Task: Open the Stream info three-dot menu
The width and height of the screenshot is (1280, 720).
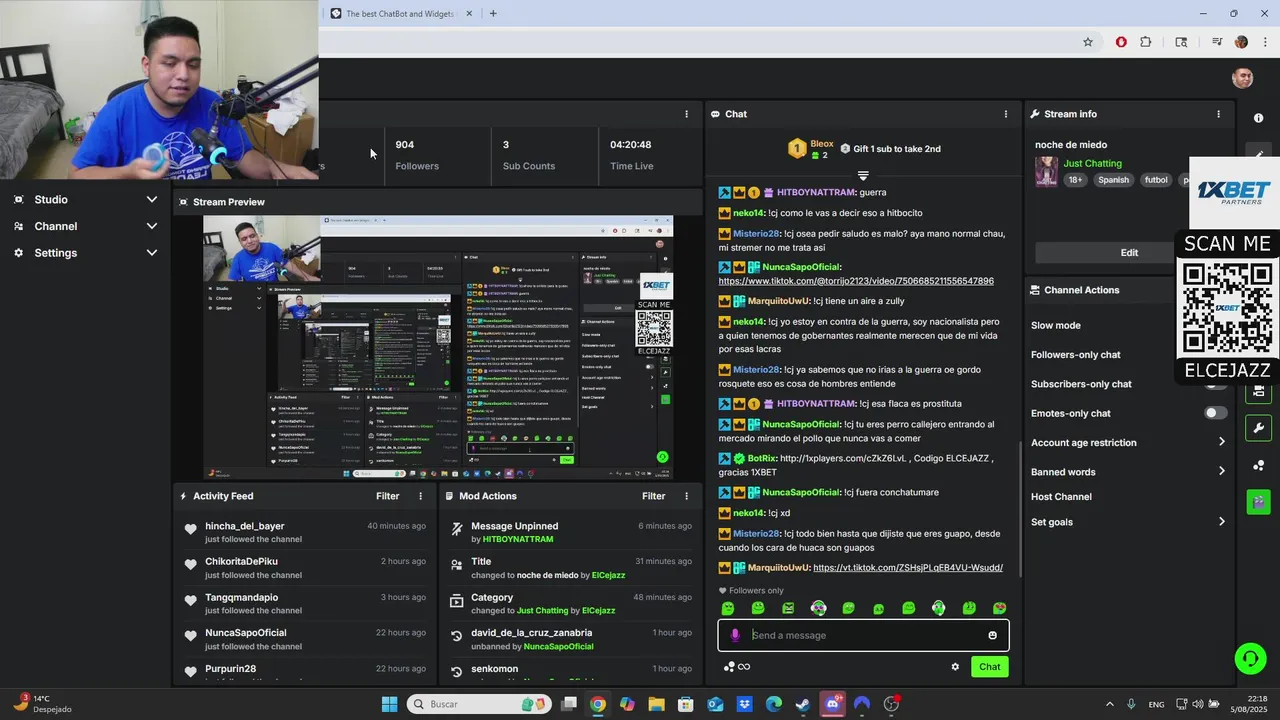Action: coord(1218,114)
